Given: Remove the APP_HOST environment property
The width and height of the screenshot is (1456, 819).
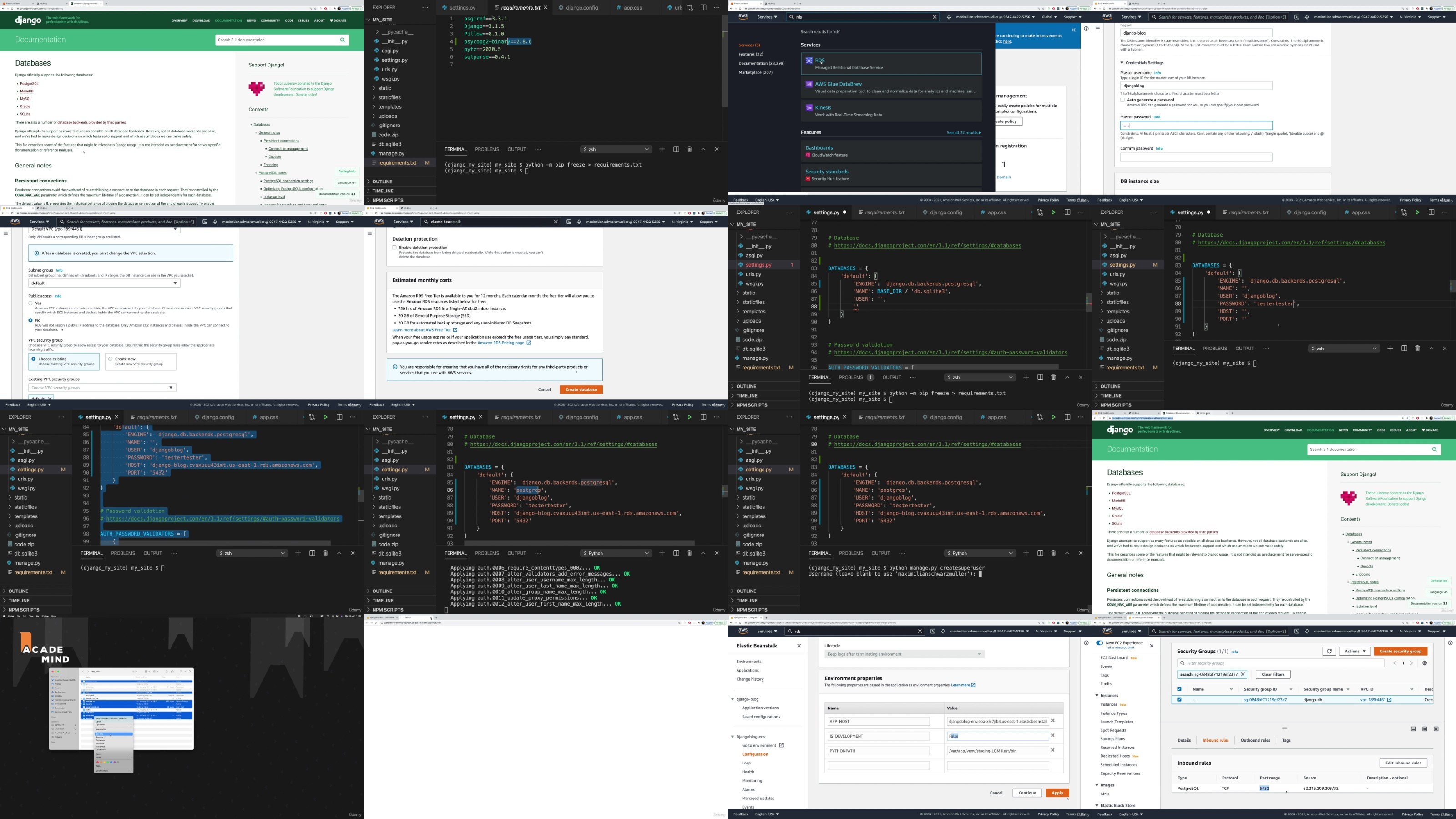Looking at the screenshot, I should click(x=1052, y=721).
